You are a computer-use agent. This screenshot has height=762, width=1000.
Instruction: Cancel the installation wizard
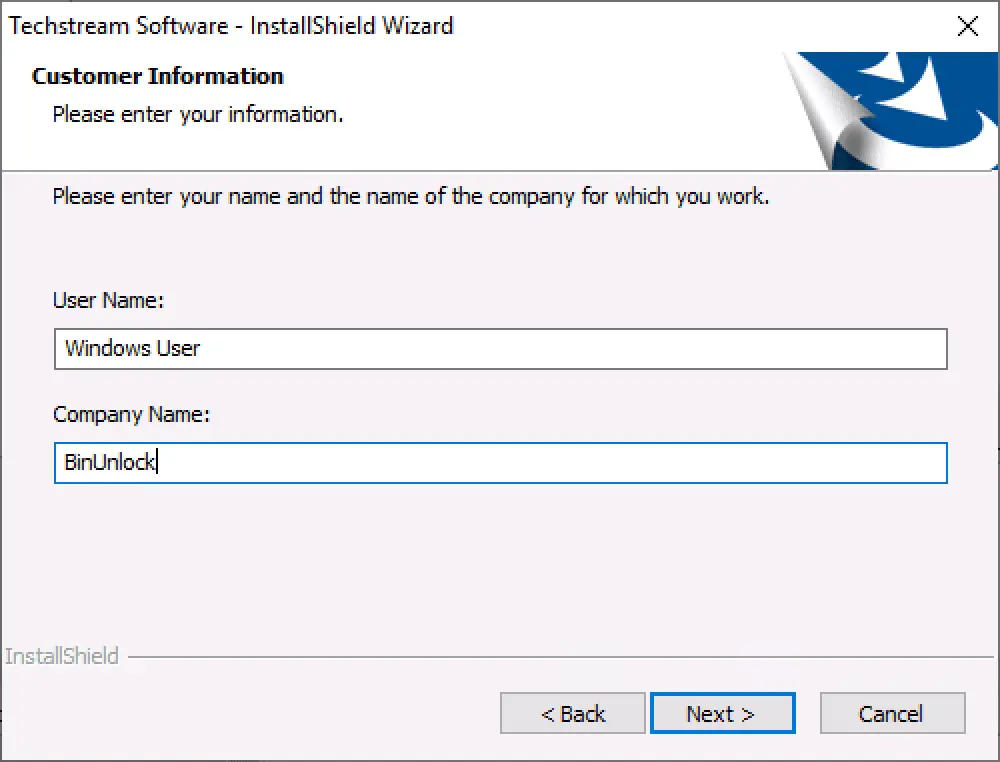pos(892,713)
